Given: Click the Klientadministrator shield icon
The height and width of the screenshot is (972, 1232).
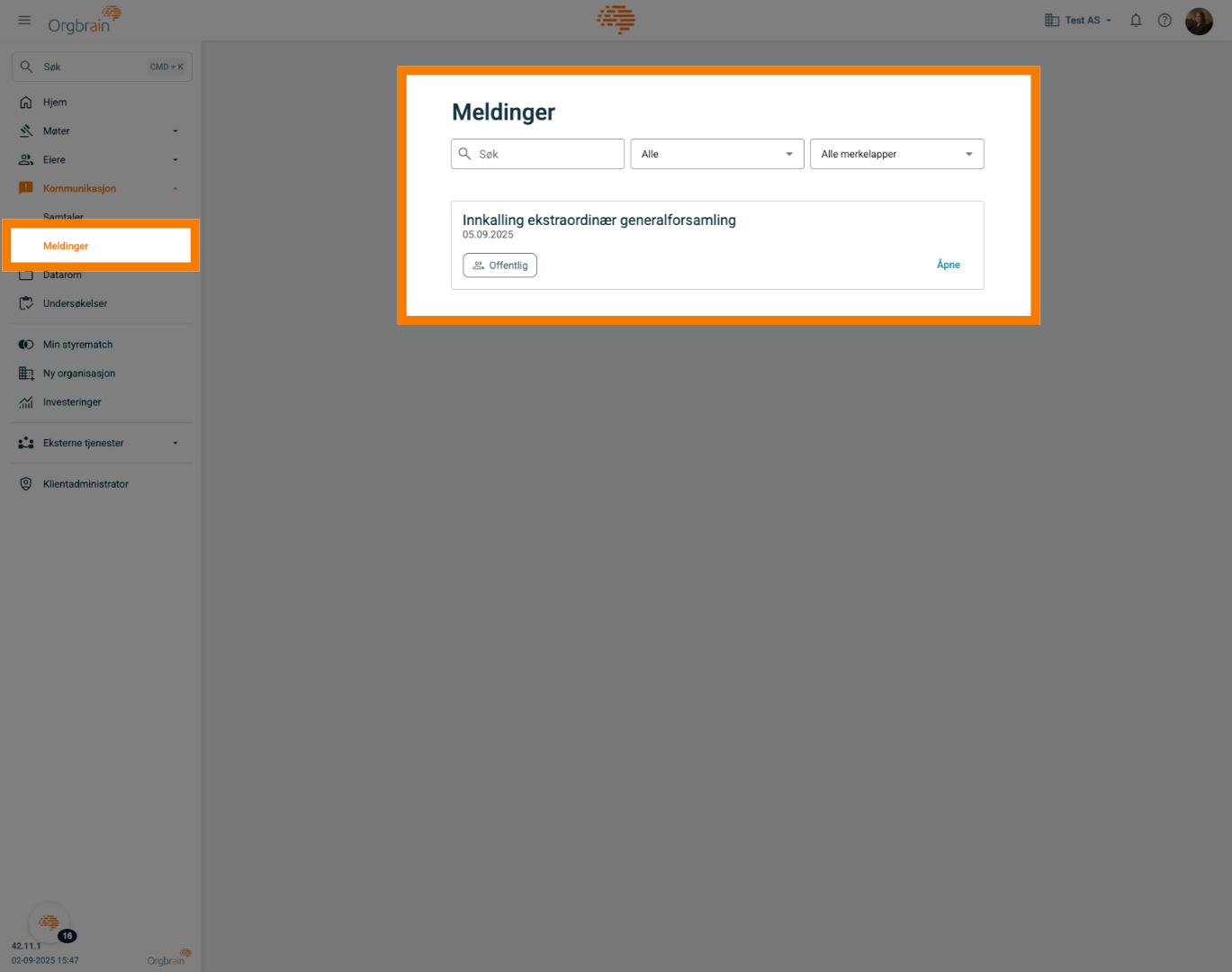Looking at the screenshot, I should click(26, 484).
